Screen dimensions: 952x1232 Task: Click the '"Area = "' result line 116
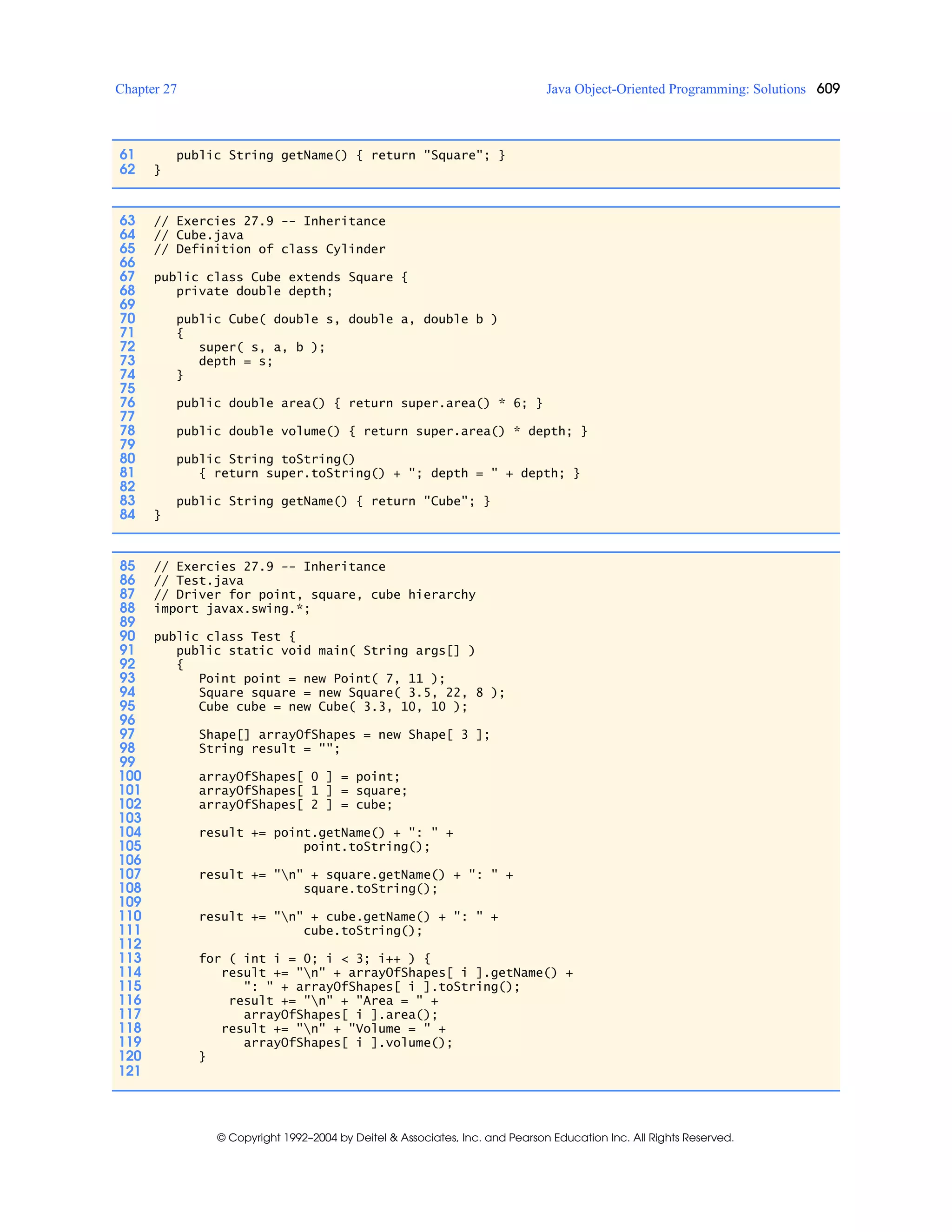[333, 1001]
